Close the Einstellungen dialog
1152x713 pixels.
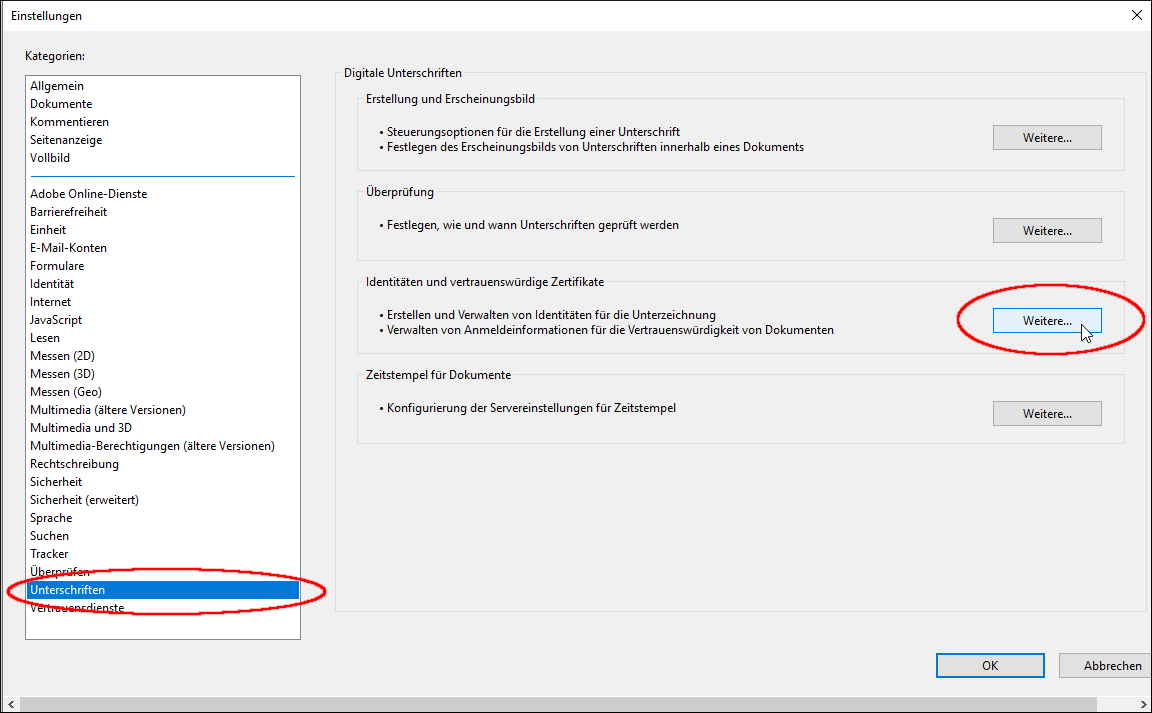point(1136,15)
